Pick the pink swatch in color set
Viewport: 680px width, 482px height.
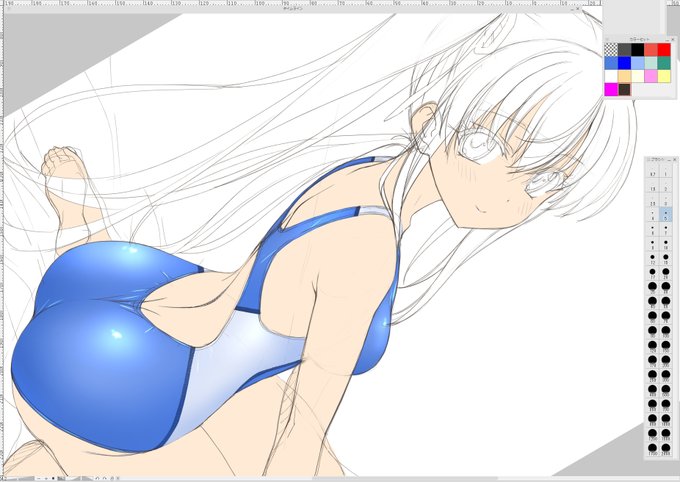[651, 76]
